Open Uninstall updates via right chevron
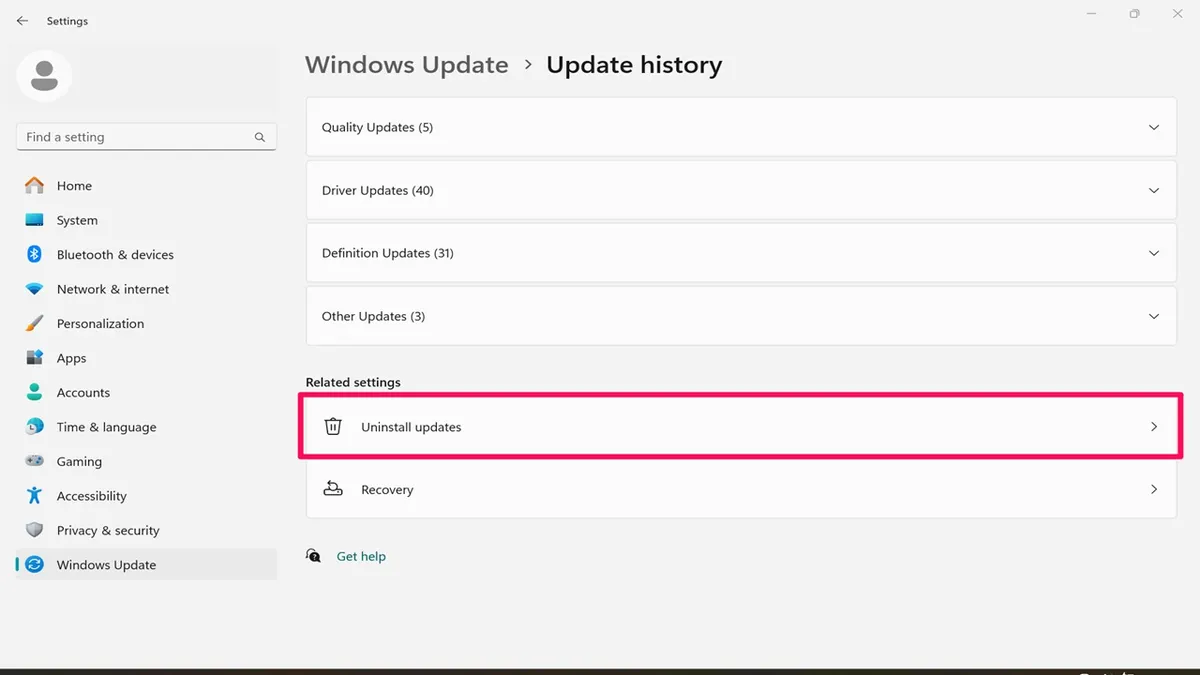 click(1154, 427)
